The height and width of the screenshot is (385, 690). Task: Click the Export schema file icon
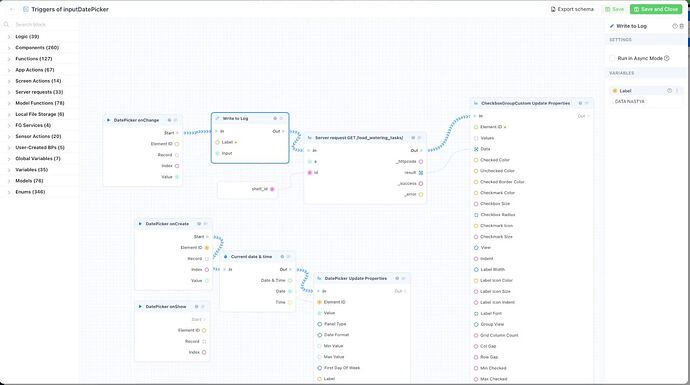pos(553,9)
